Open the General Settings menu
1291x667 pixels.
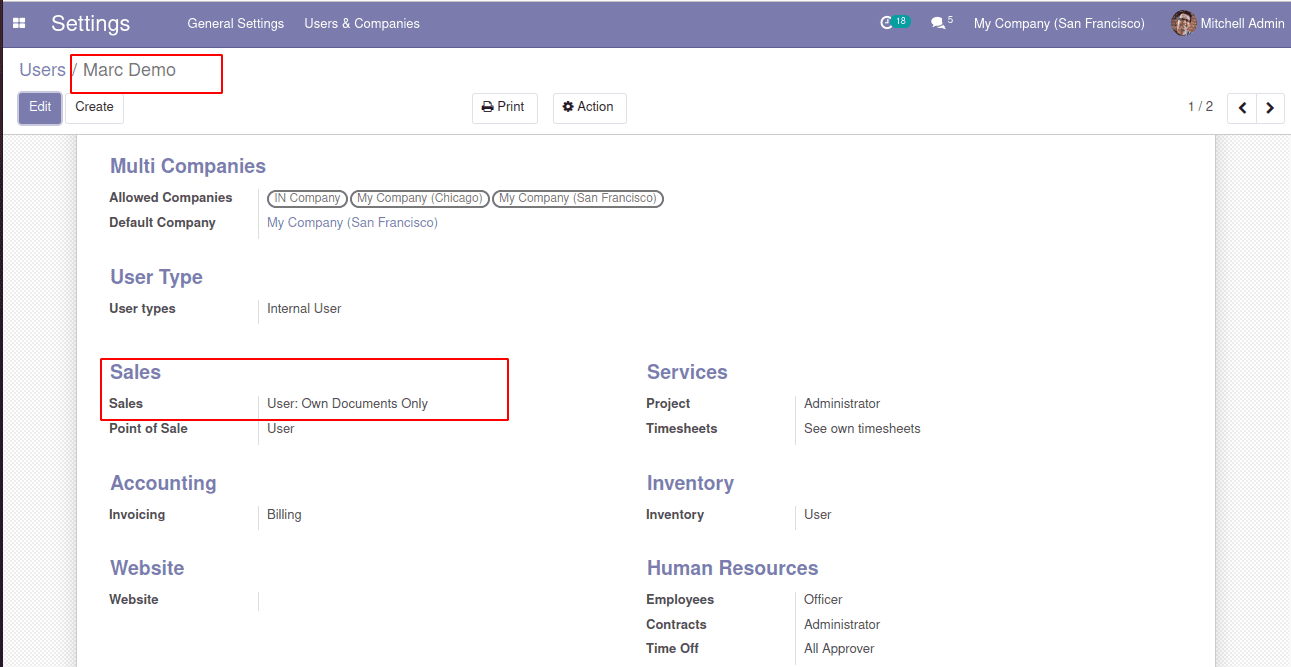[x=236, y=23]
